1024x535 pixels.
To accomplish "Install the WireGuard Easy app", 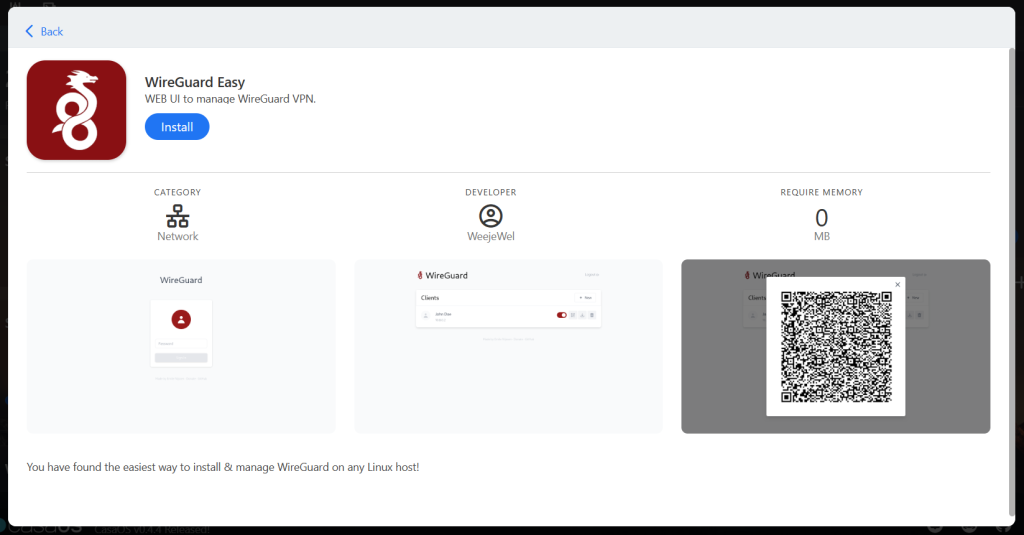I will click(x=177, y=127).
